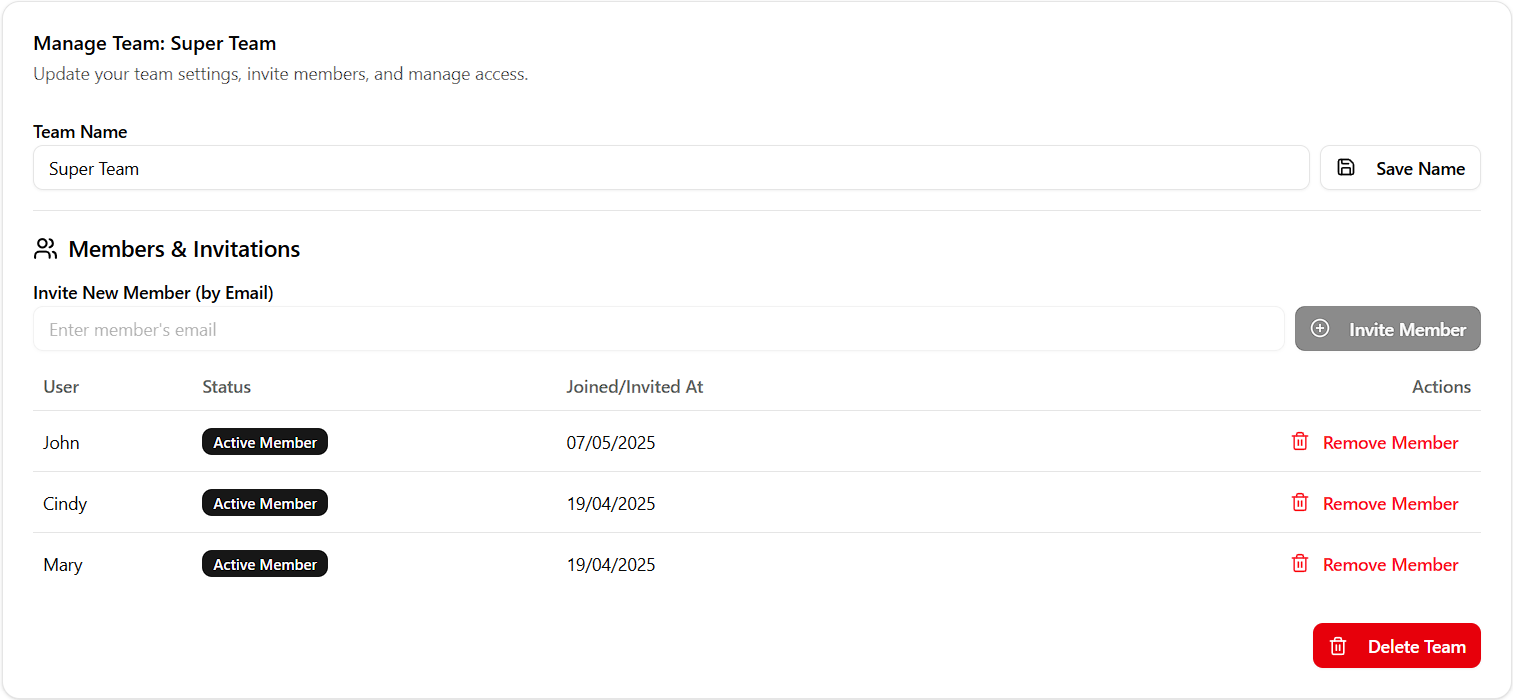The width and height of the screenshot is (1513, 700).
Task: Click trash icon in Mary's row
Action: point(1300,564)
